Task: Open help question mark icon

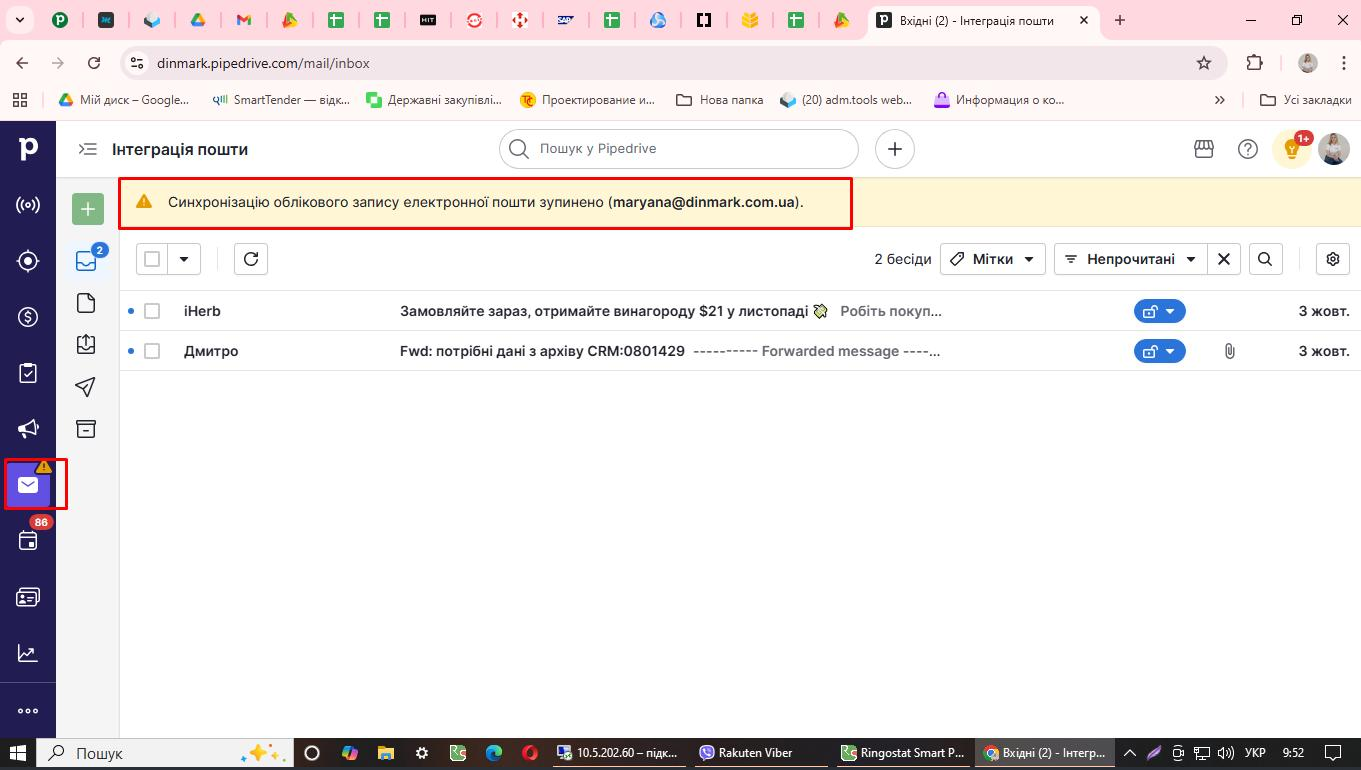Action: tap(1248, 149)
